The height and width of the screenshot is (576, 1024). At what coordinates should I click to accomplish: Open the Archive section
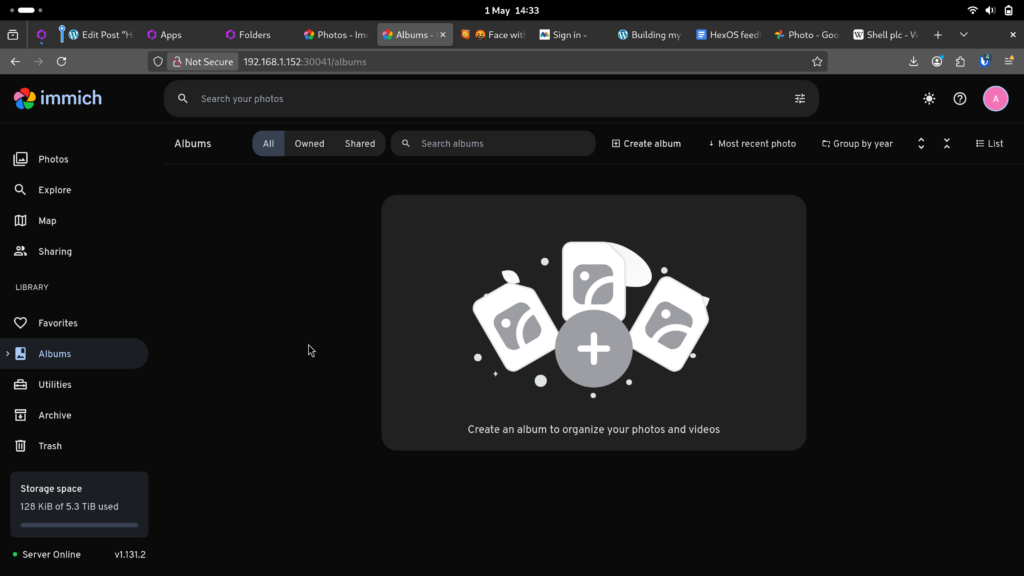coord(74,415)
